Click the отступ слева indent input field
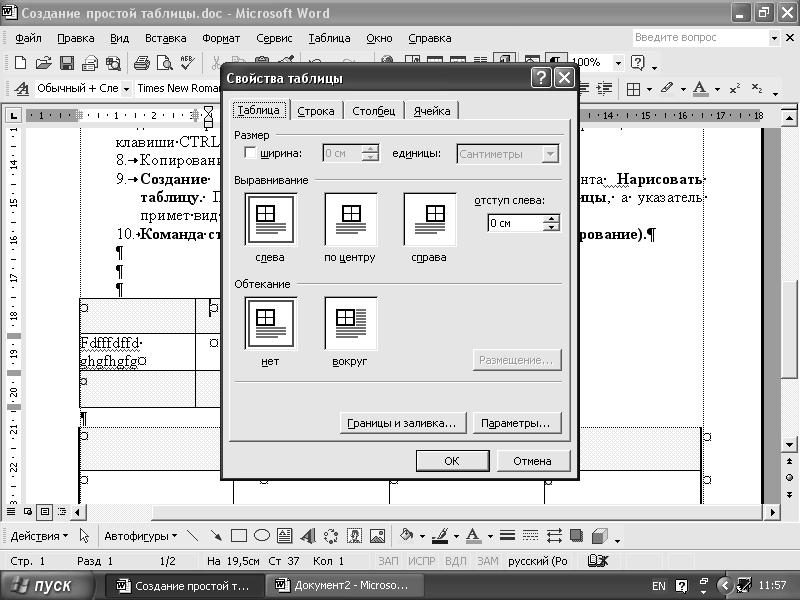Screen dimensions: 800x600 [x=515, y=223]
